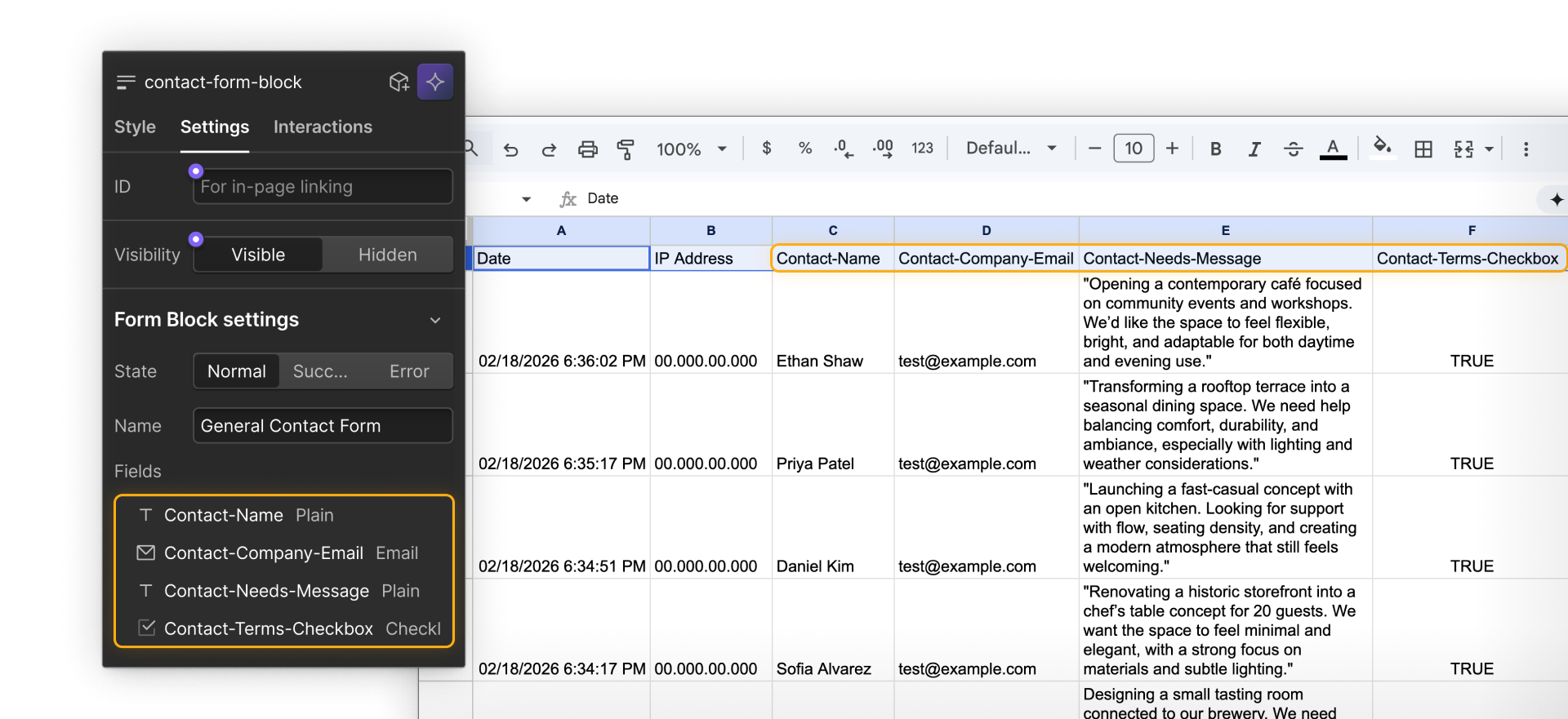Select column E header
Image resolution: width=1568 pixels, height=719 pixels.
point(1226,231)
